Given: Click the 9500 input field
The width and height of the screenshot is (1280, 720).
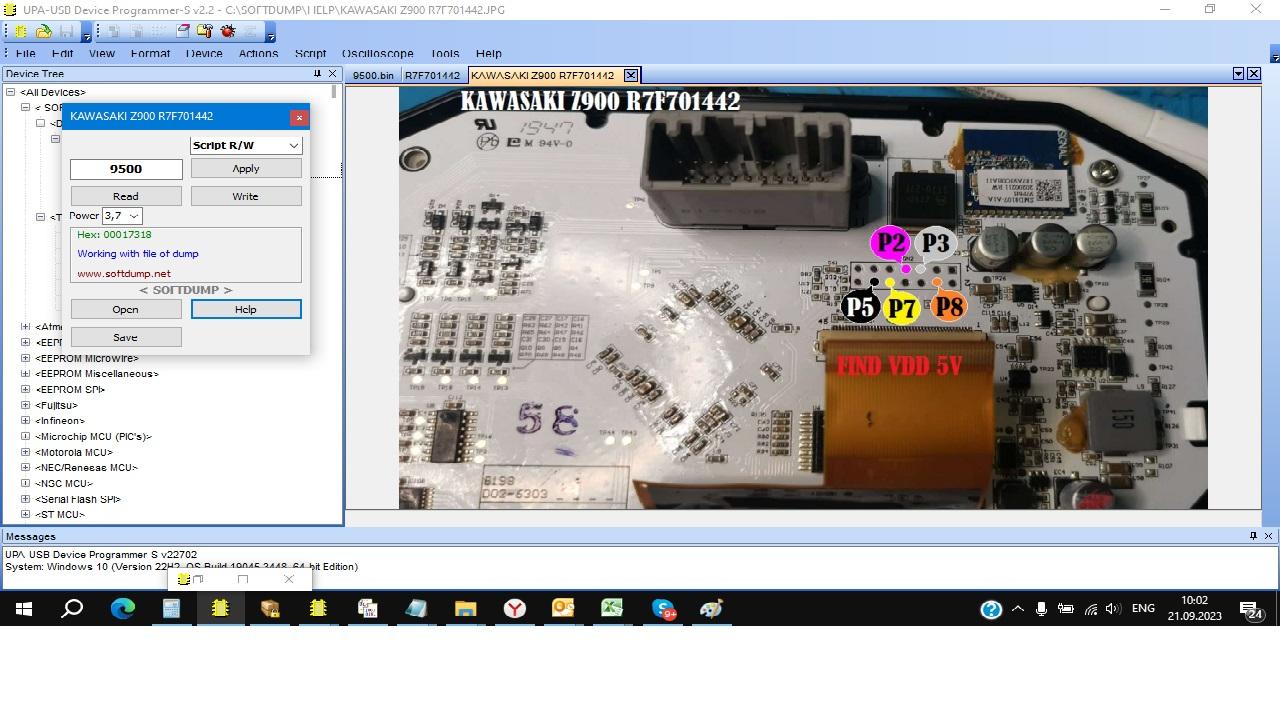Looking at the screenshot, I should [126, 169].
